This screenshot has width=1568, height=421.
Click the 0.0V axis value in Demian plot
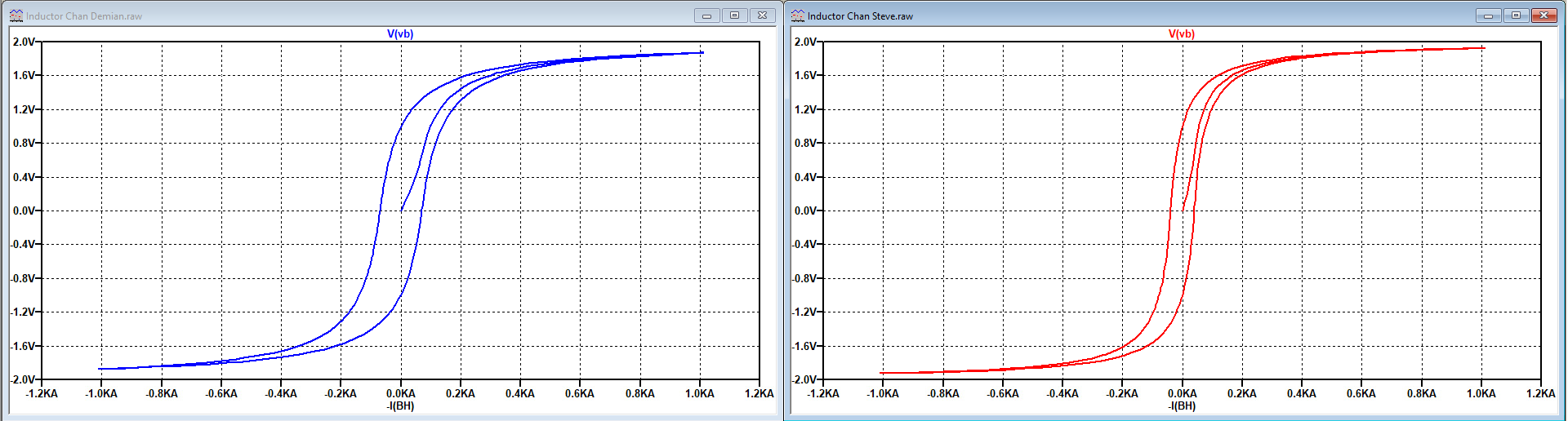pos(24,210)
